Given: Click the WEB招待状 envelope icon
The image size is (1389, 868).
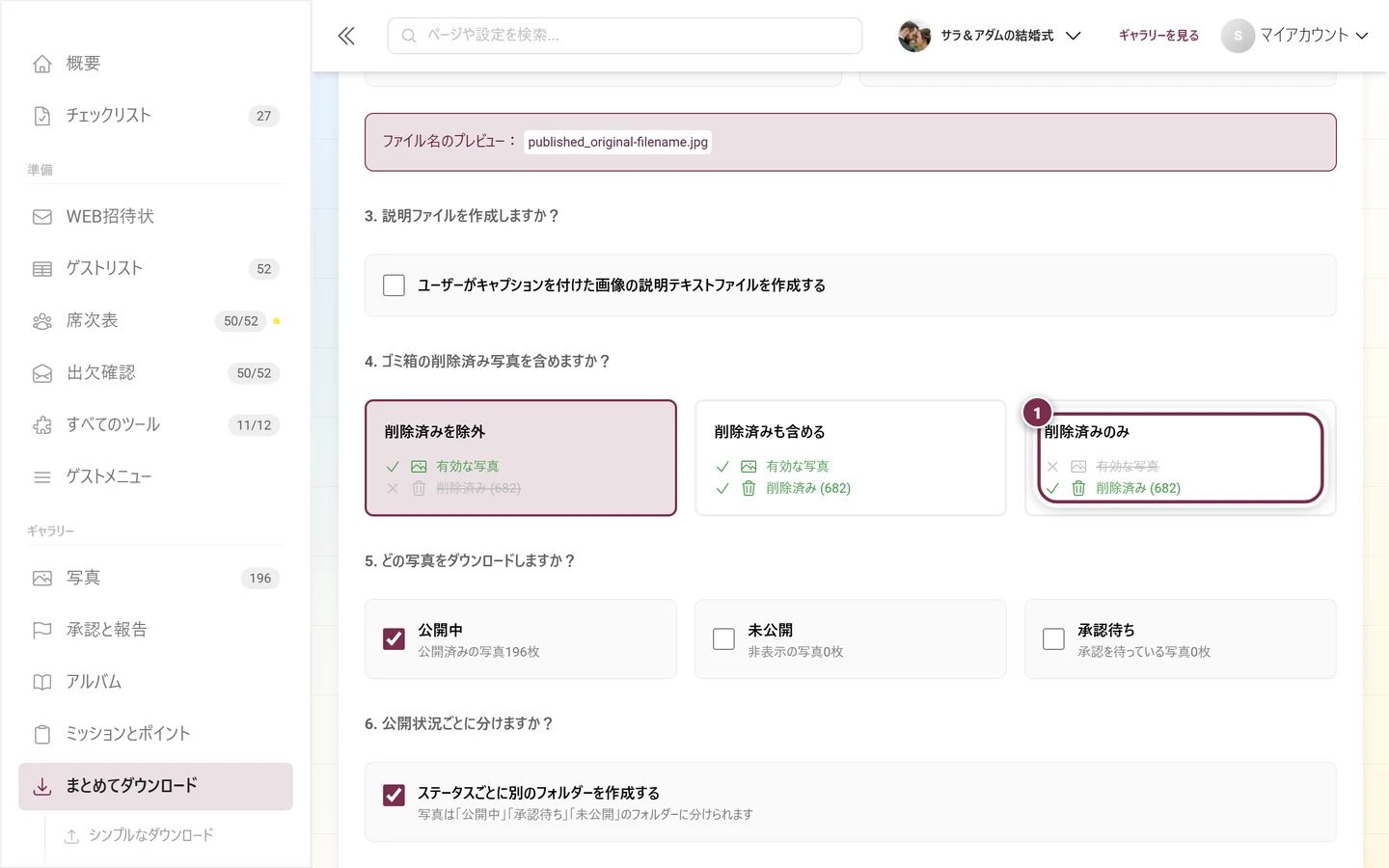Looking at the screenshot, I should (42, 217).
